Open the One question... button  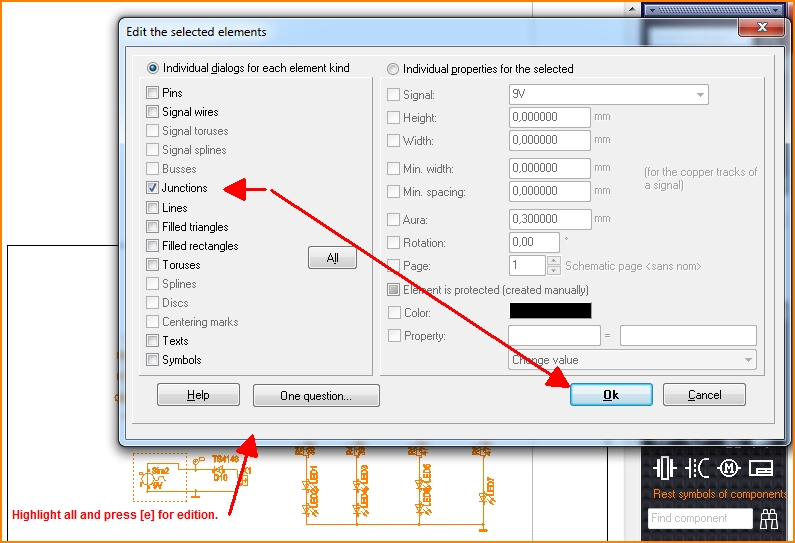(x=316, y=396)
